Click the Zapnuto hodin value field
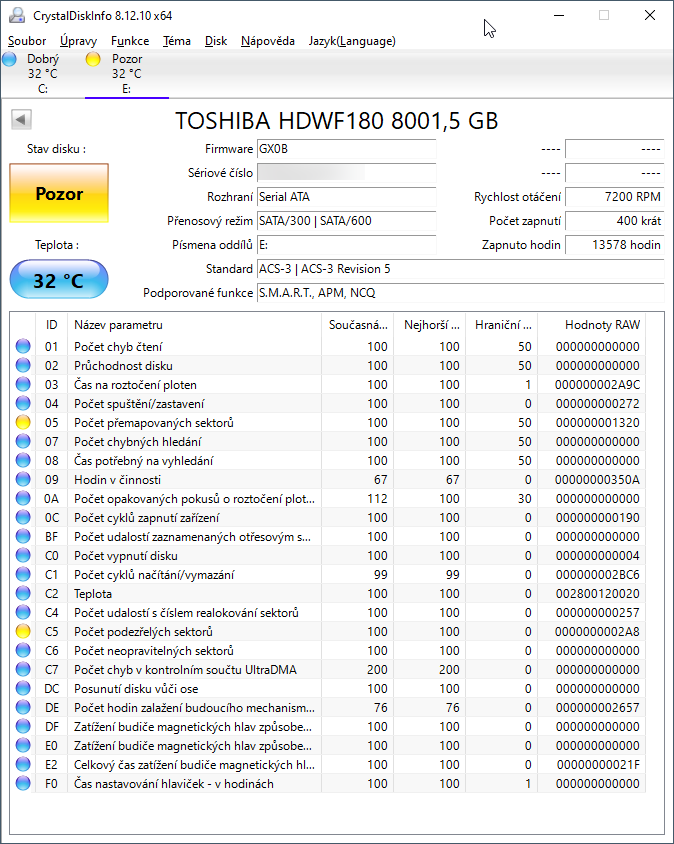This screenshot has width=674, height=844. [614, 245]
